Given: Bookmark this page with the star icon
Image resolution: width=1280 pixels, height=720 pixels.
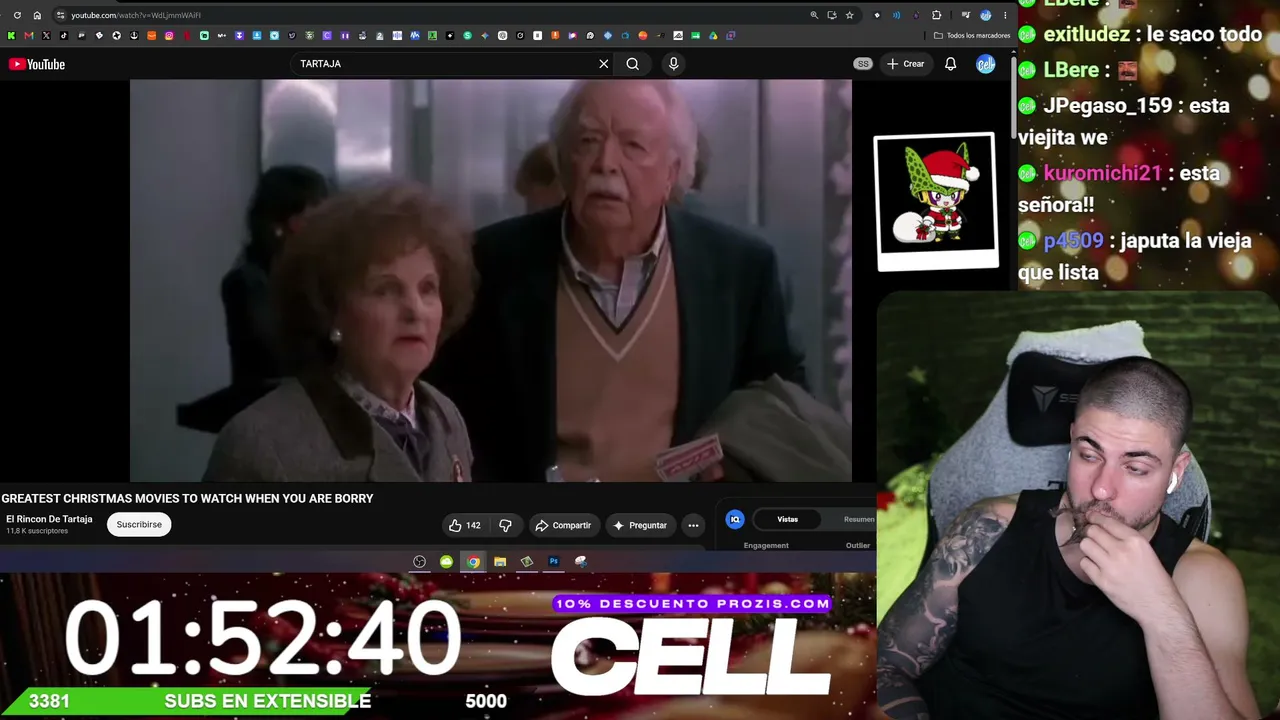Looking at the screenshot, I should click(x=849, y=15).
